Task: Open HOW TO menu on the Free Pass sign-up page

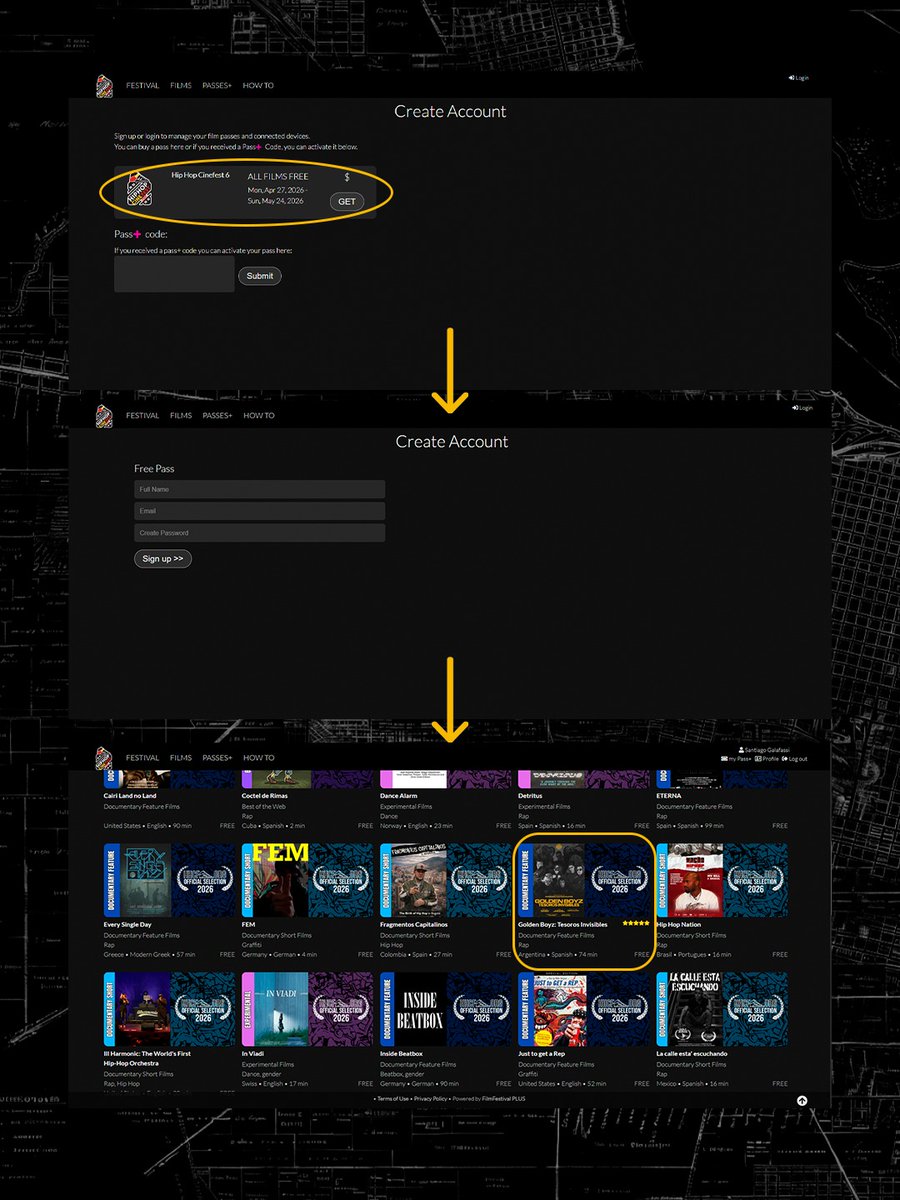Action: click(x=258, y=416)
